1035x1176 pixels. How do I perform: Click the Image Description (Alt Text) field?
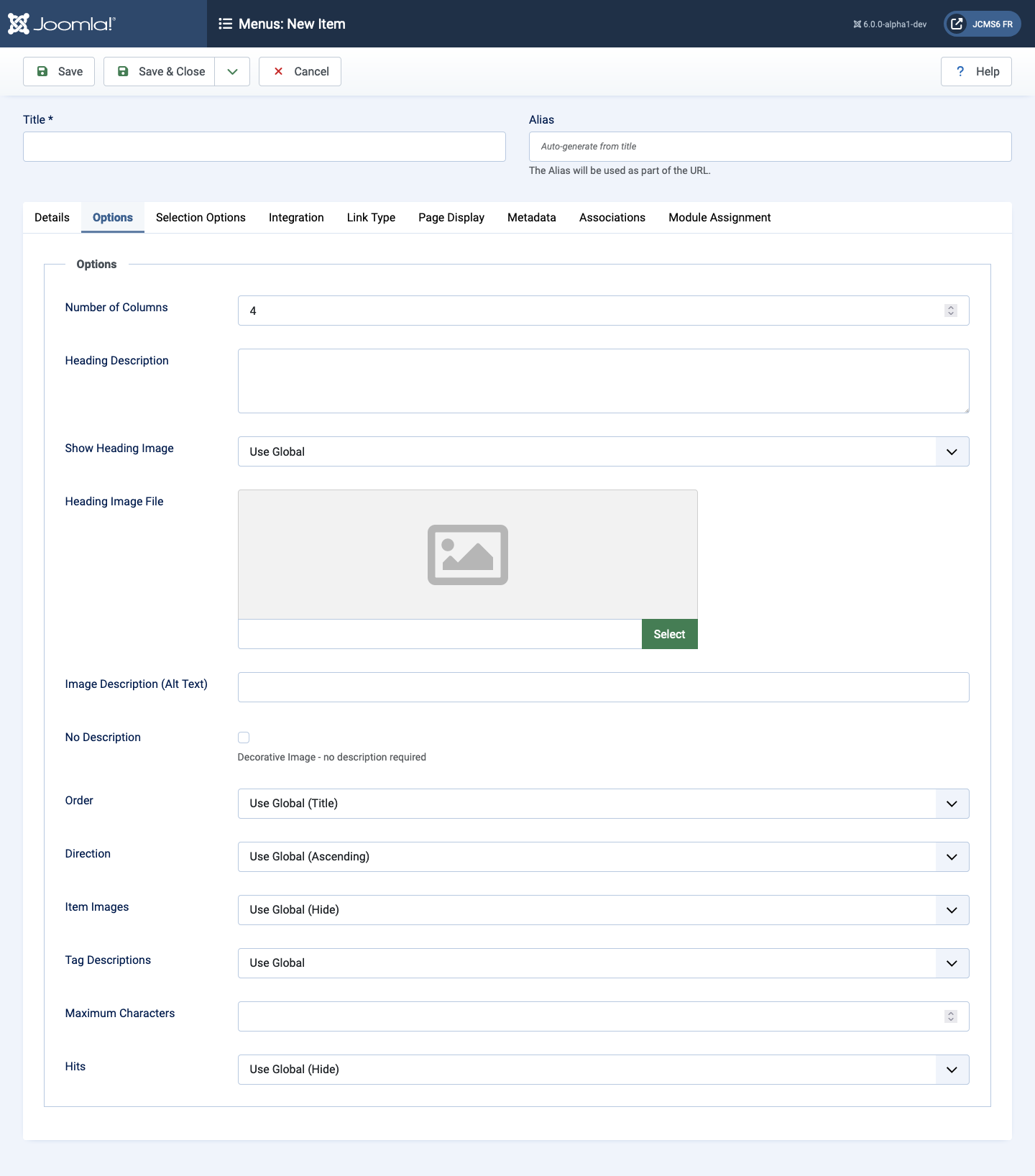(x=604, y=687)
